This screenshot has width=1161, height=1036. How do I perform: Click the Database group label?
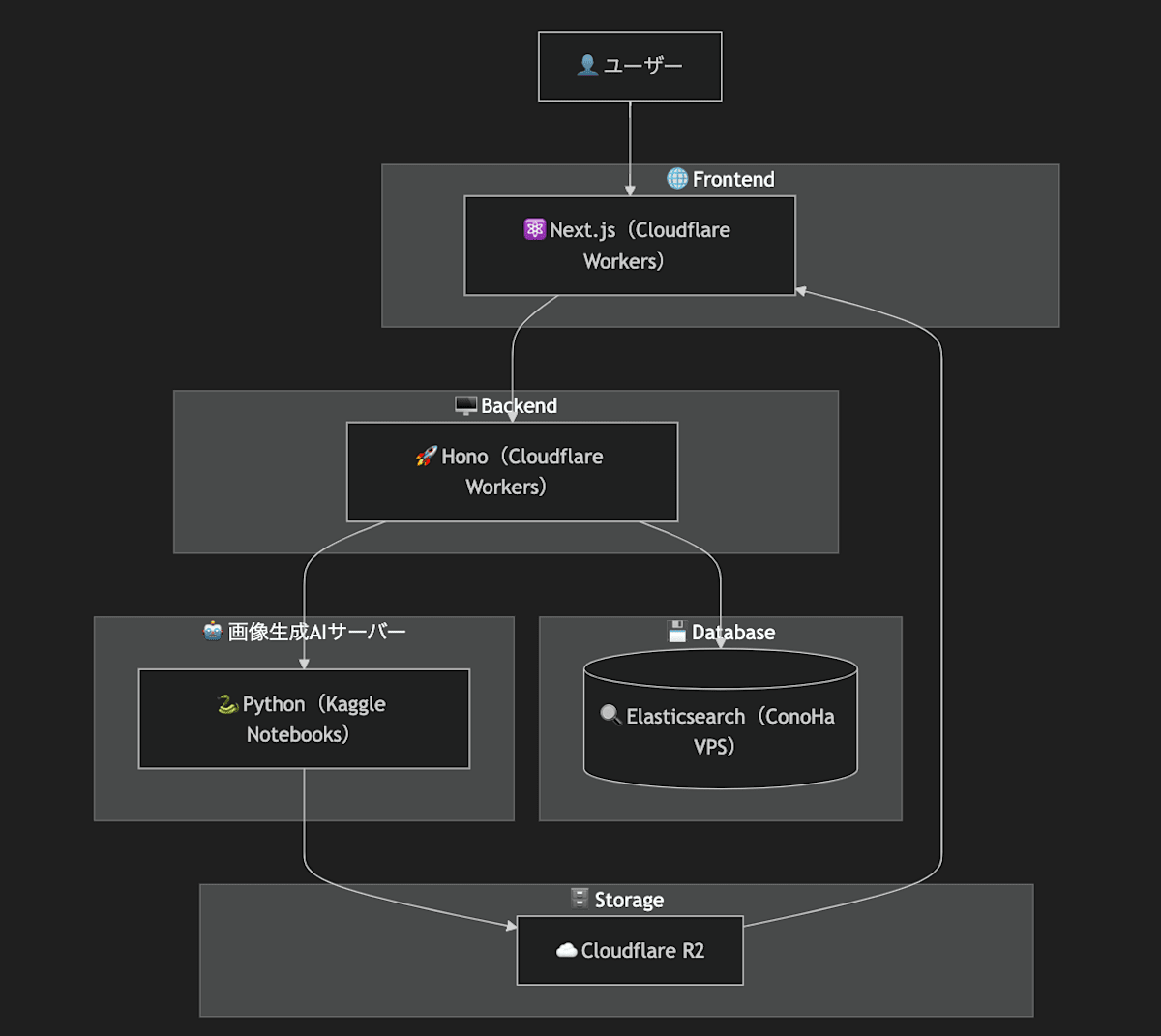[x=733, y=633]
